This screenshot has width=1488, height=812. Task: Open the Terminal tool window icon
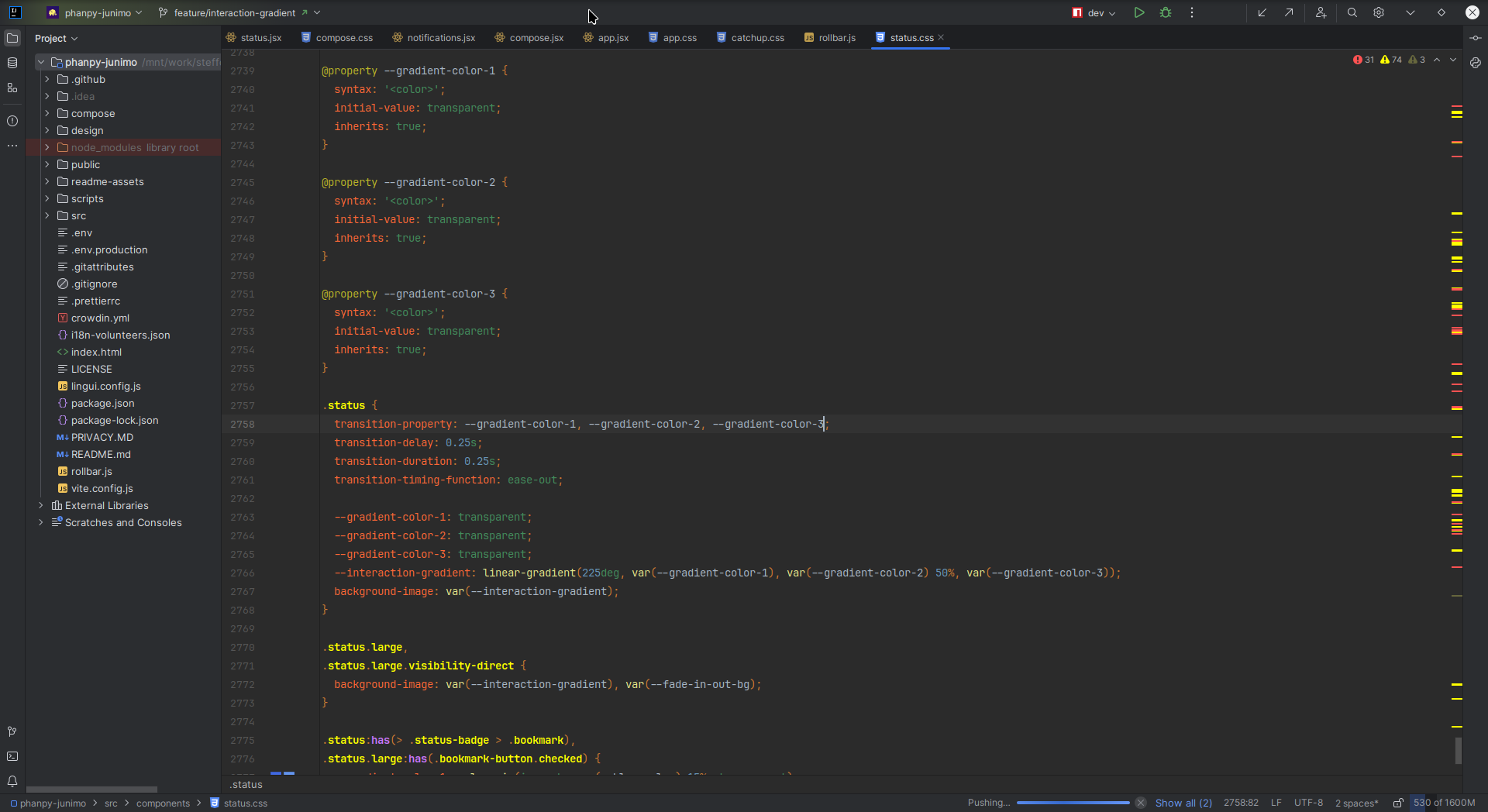[x=12, y=756]
